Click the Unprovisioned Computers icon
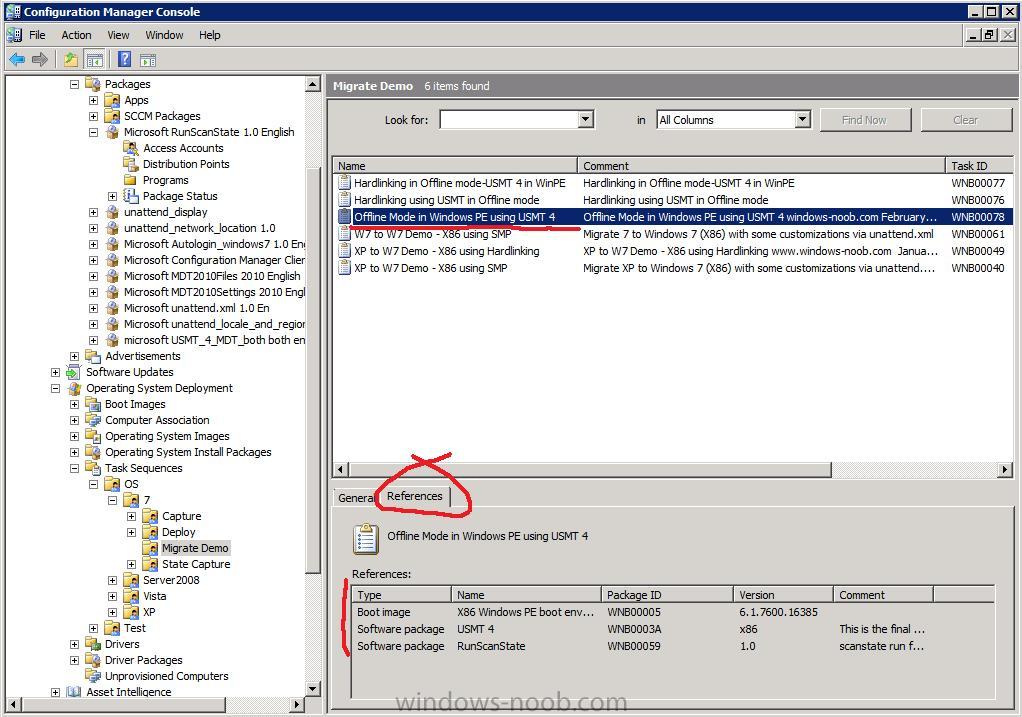The width and height of the screenshot is (1022, 717). click(93, 676)
